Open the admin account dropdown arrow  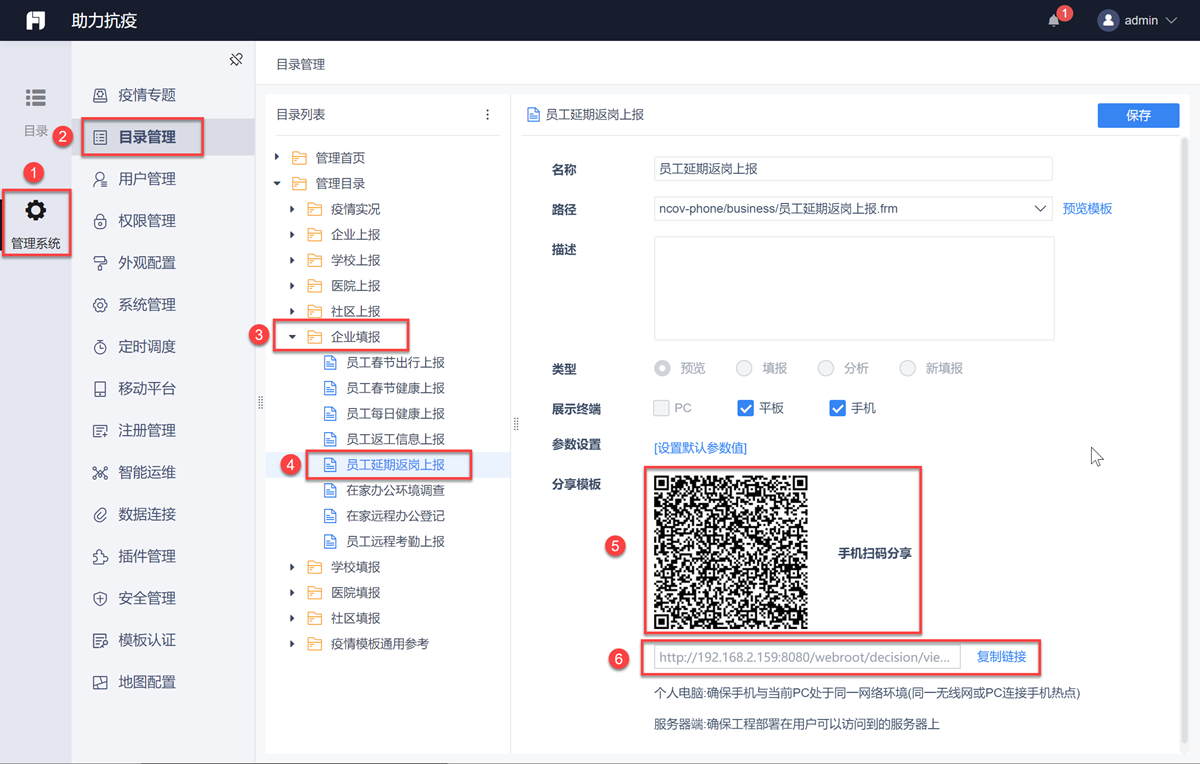[1172, 20]
